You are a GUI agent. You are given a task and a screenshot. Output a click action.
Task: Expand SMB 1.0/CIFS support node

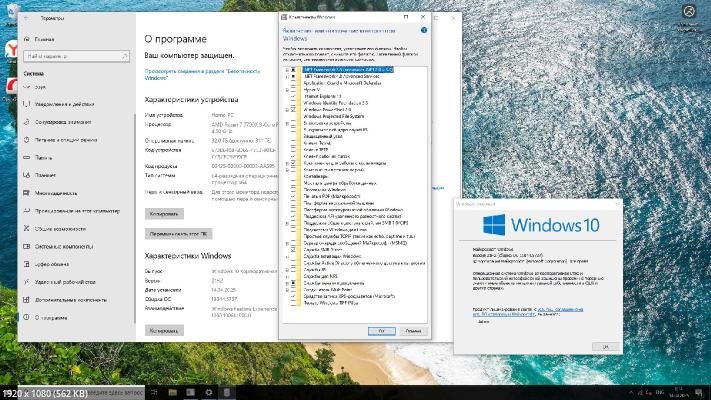pos(287,223)
